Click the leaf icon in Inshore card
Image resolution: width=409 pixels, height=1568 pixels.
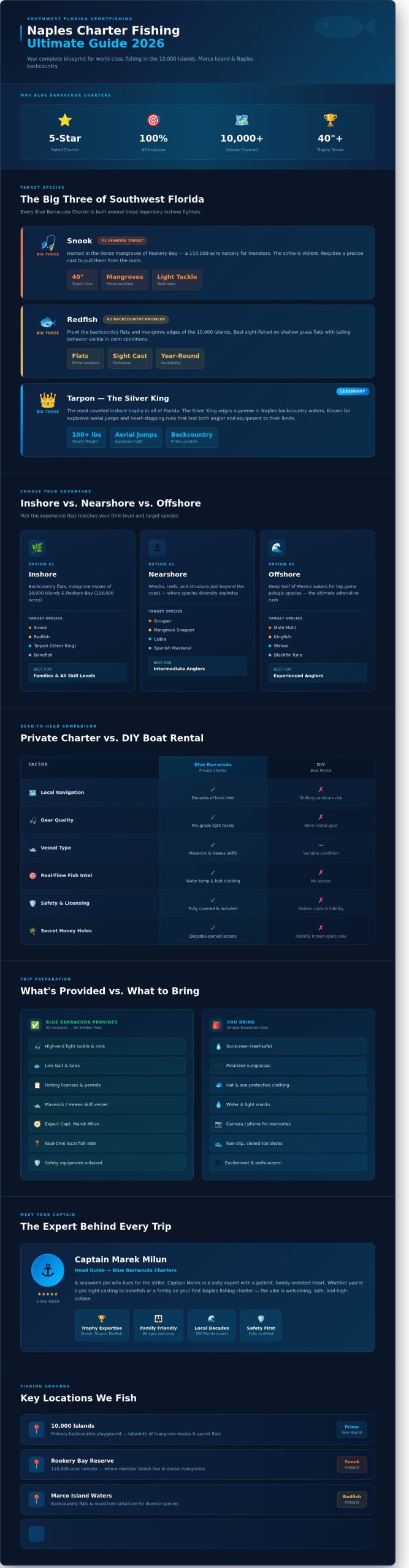click(37, 548)
